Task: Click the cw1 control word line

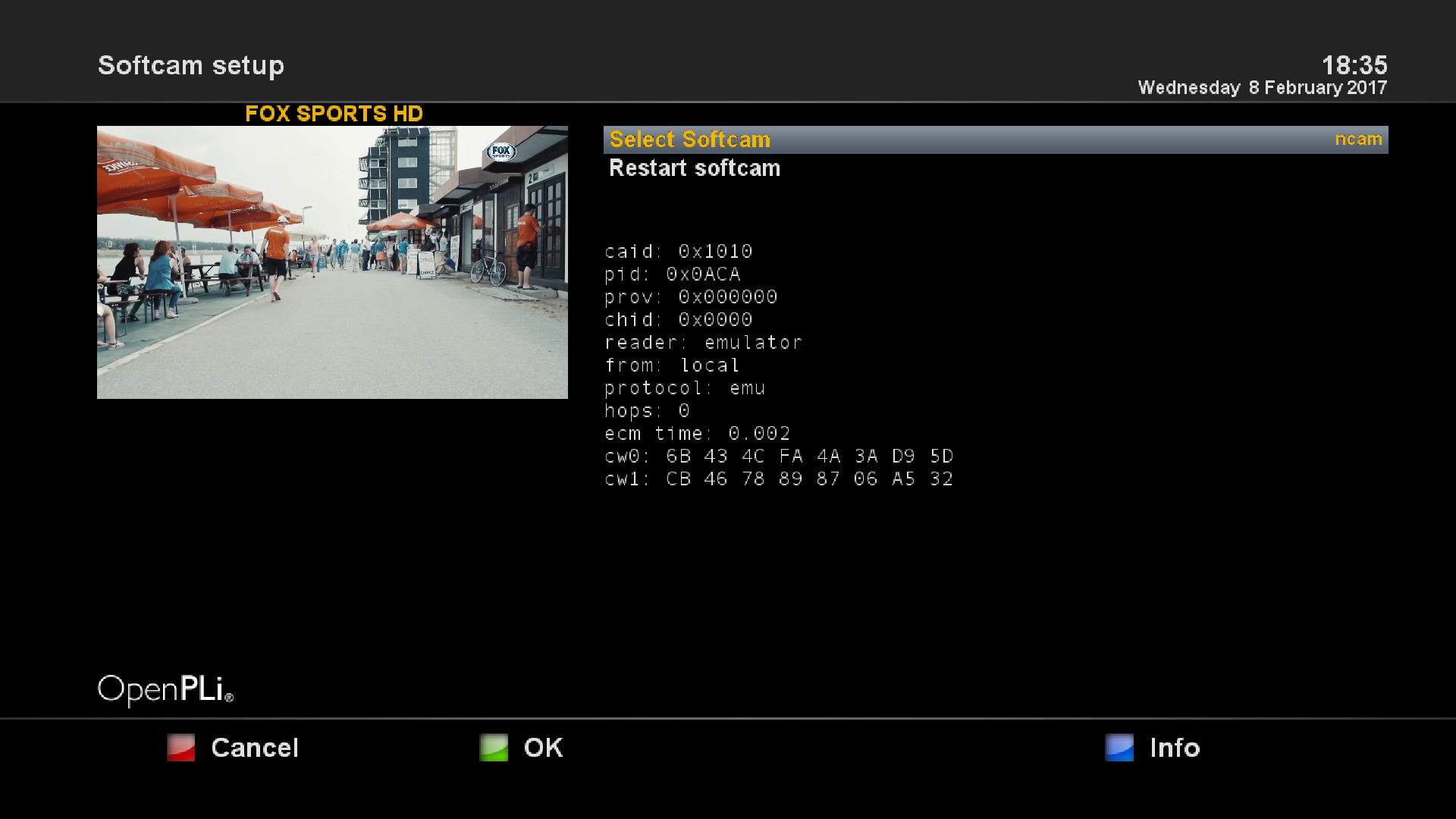Action: (778, 479)
